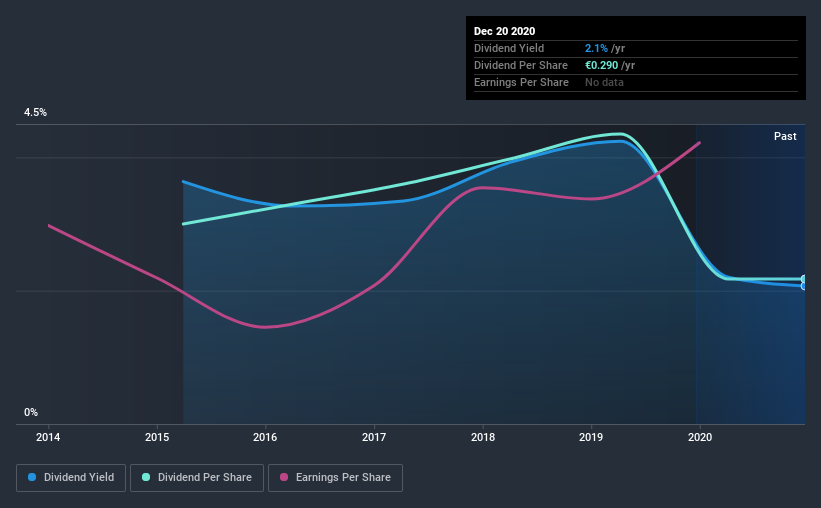This screenshot has height=508, width=821.
Task: Click the blue Dividend Yield endpoint marker
Action: (x=804, y=286)
